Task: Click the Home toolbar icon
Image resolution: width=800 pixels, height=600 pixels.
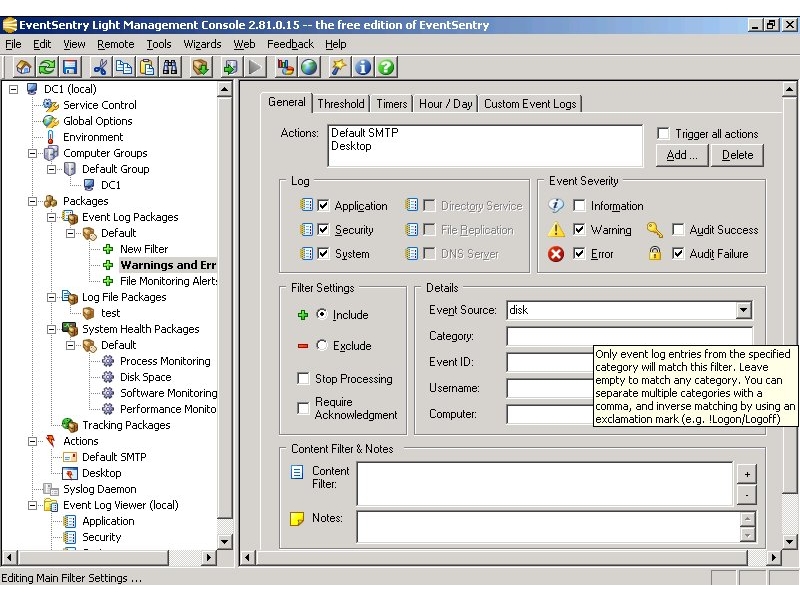Action: click(x=23, y=67)
